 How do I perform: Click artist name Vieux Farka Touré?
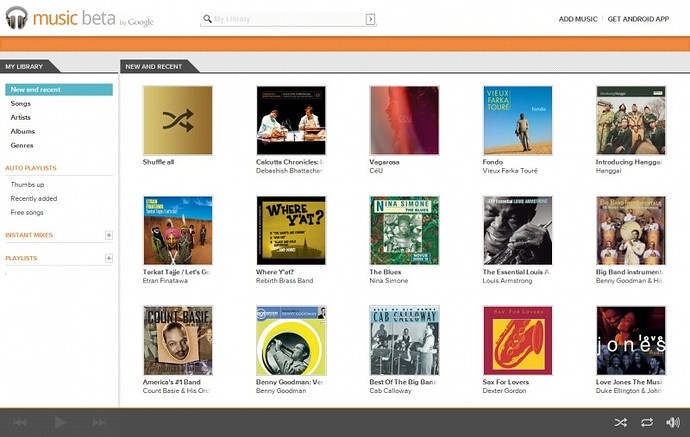(510, 171)
